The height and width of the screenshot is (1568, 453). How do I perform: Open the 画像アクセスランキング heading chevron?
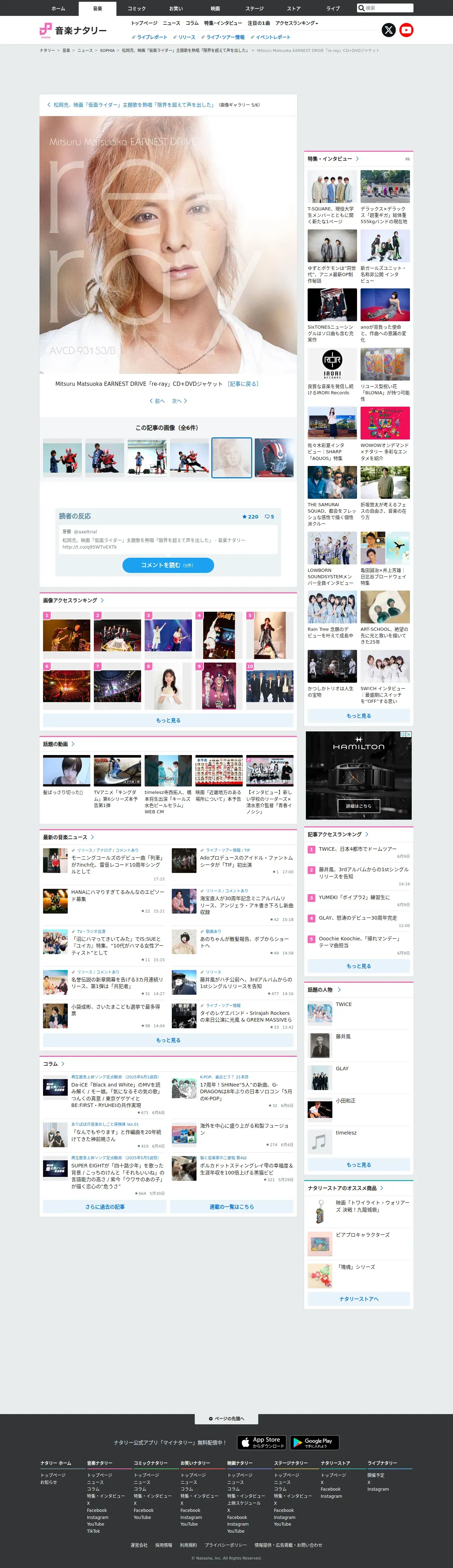102,600
